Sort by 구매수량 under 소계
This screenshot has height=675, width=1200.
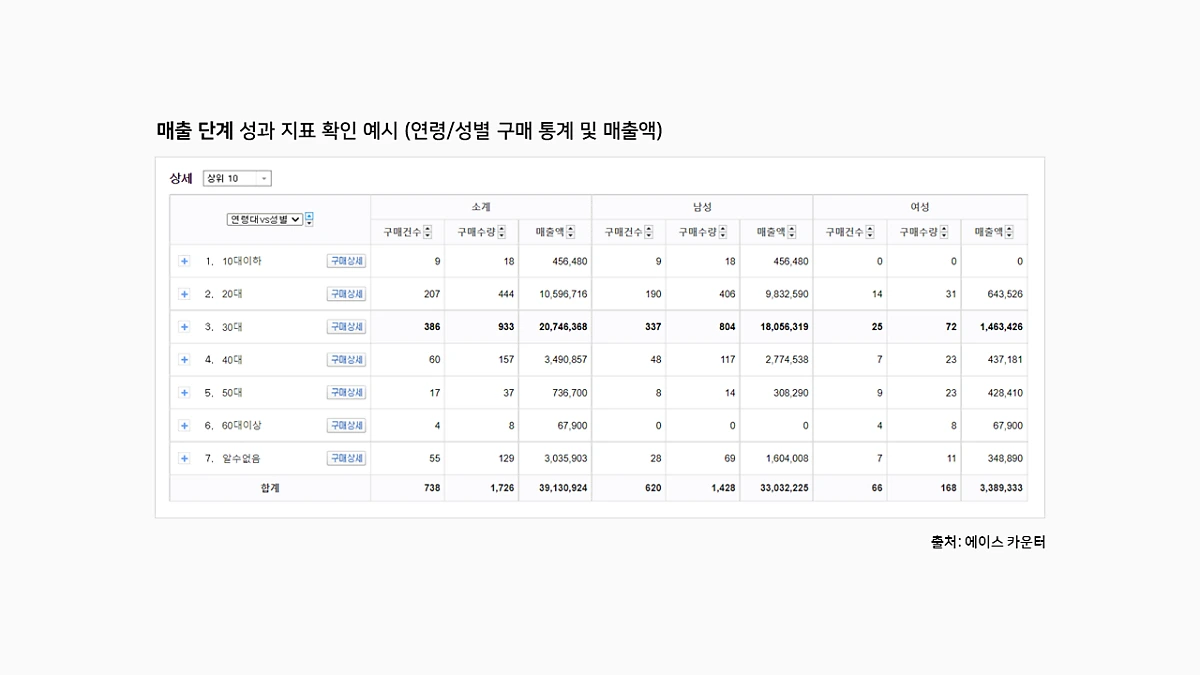[x=502, y=232]
